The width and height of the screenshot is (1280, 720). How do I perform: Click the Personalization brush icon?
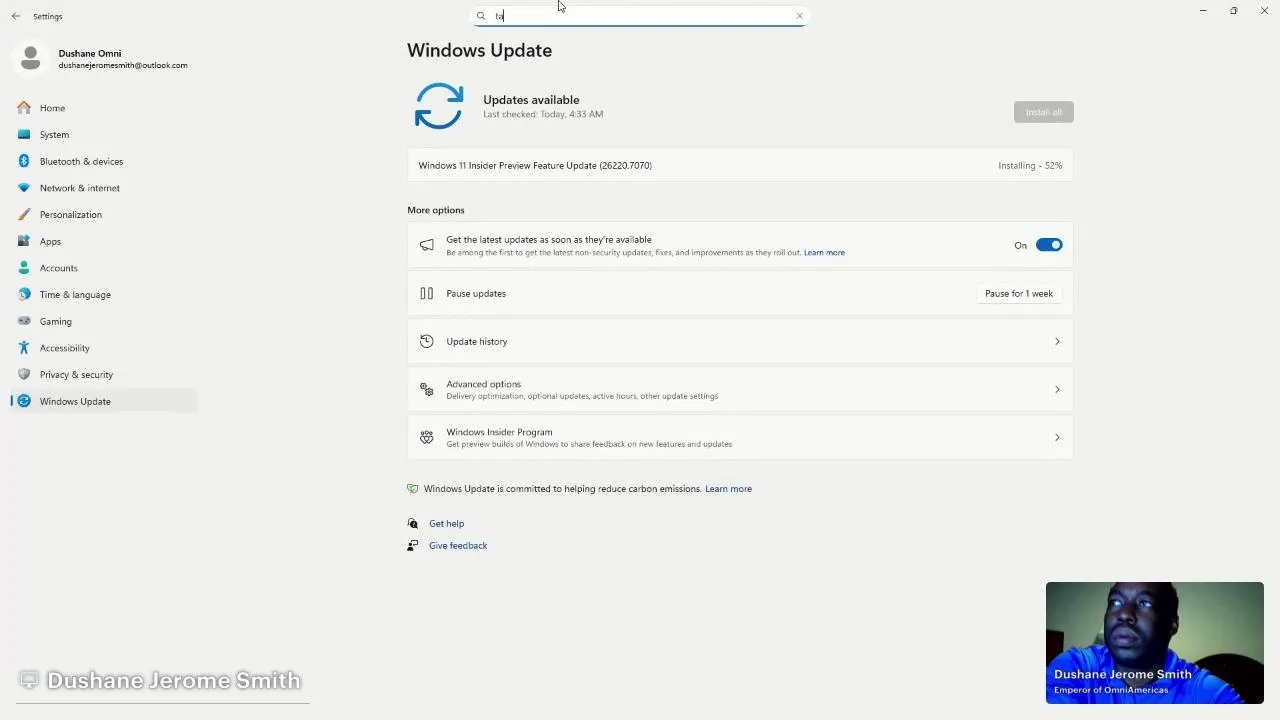click(24, 214)
